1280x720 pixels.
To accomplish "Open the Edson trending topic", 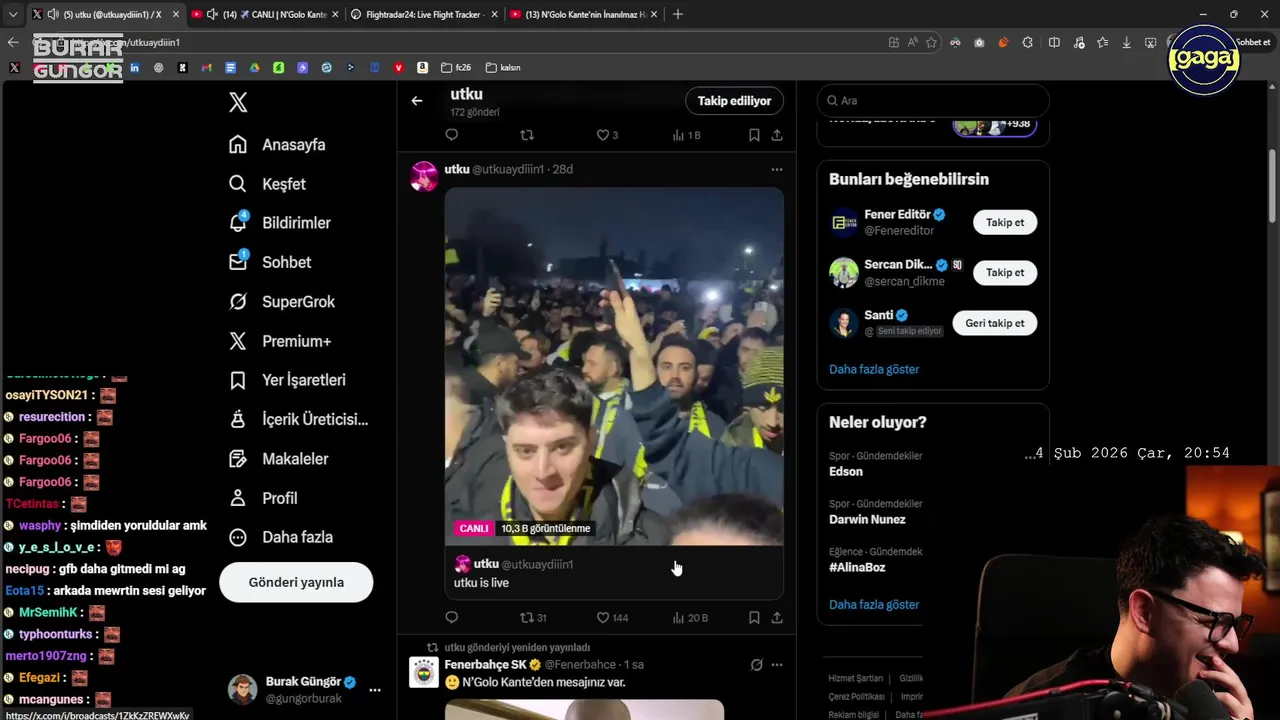I will click(846, 471).
